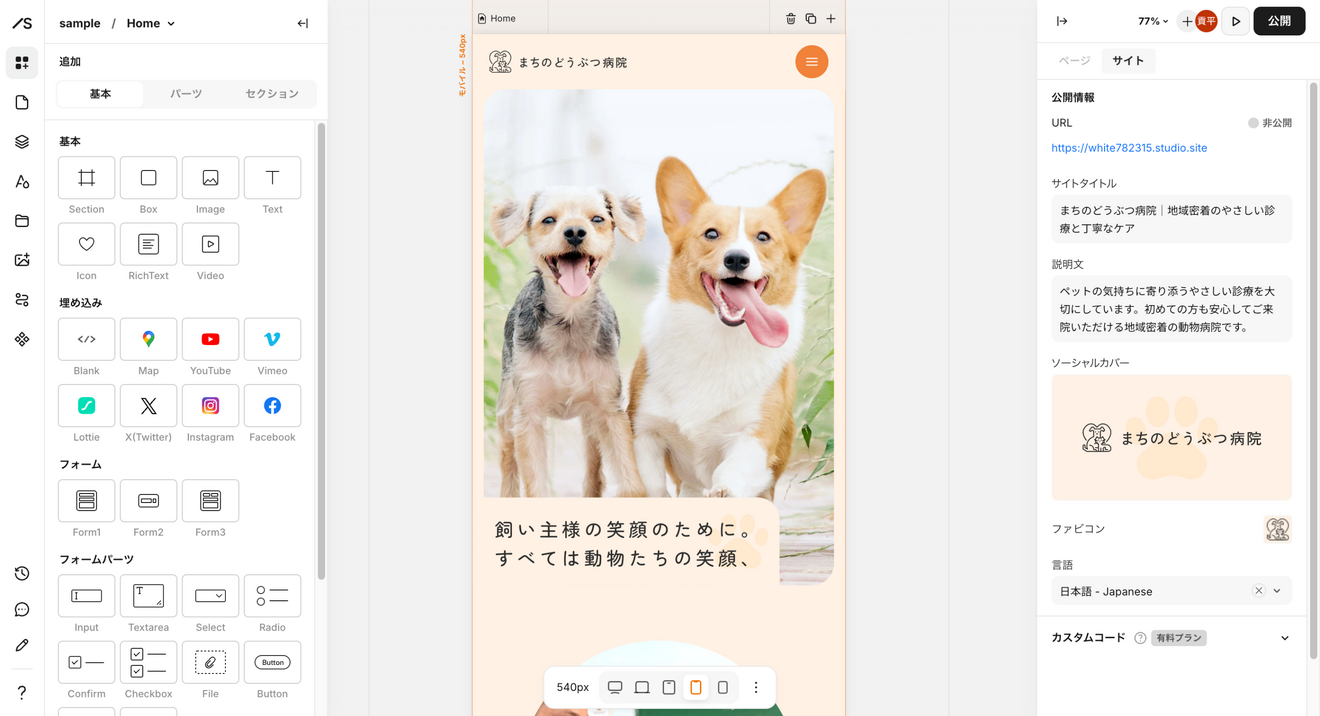Delete the Home page with trash icon
1320x716 pixels.
pyautogui.click(x=790, y=18)
